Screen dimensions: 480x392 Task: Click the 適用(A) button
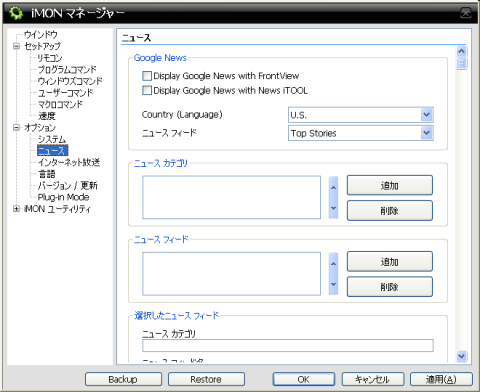(441, 379)
